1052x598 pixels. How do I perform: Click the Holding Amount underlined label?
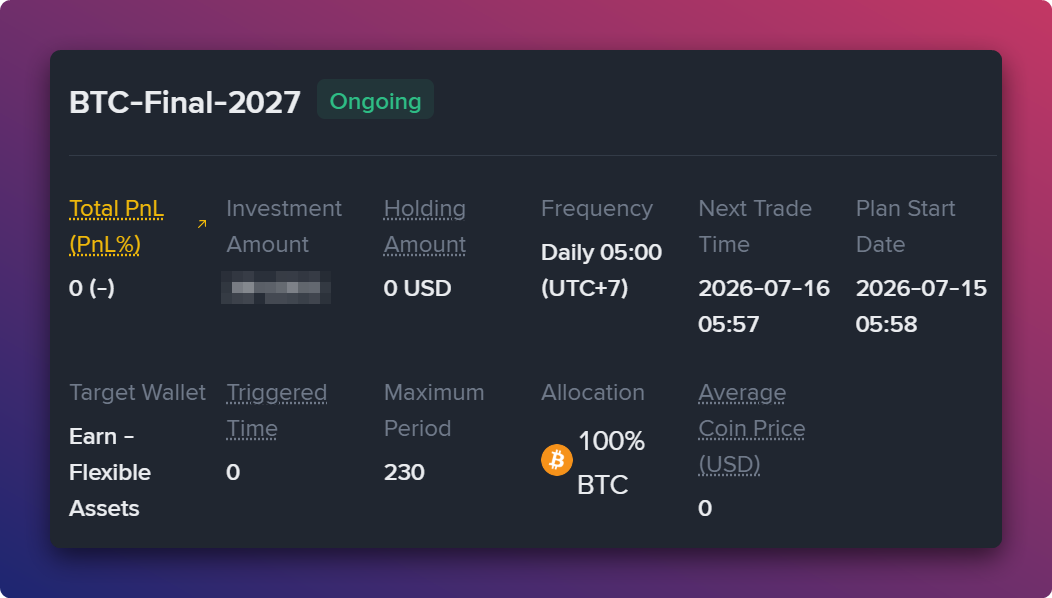[x=425, y=226]
